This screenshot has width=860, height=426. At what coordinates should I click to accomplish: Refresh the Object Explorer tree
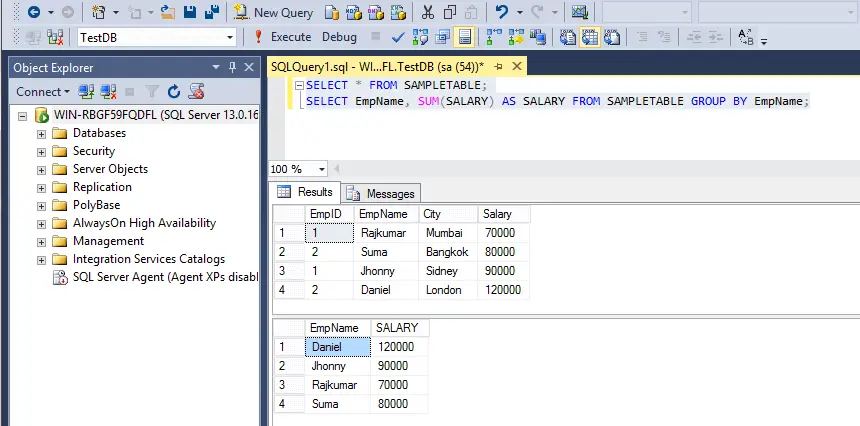(x=174, y=92)
